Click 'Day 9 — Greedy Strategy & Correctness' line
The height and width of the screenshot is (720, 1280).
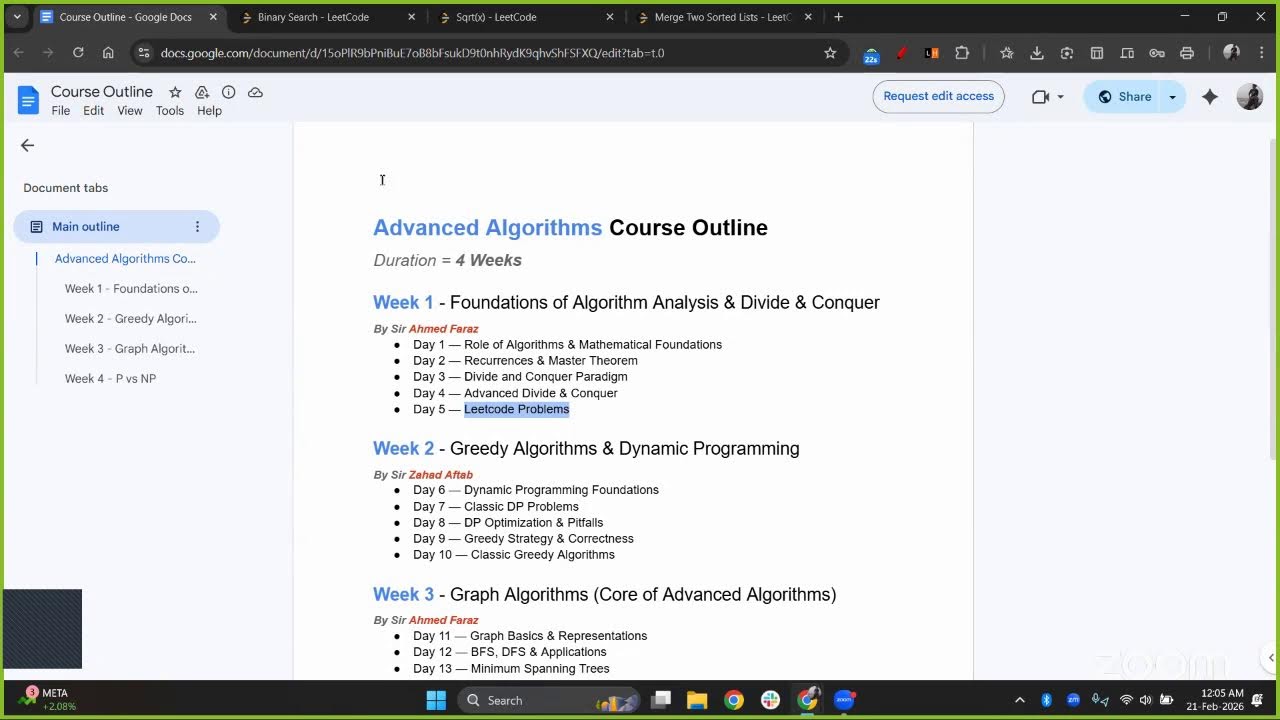coord(523,539)
